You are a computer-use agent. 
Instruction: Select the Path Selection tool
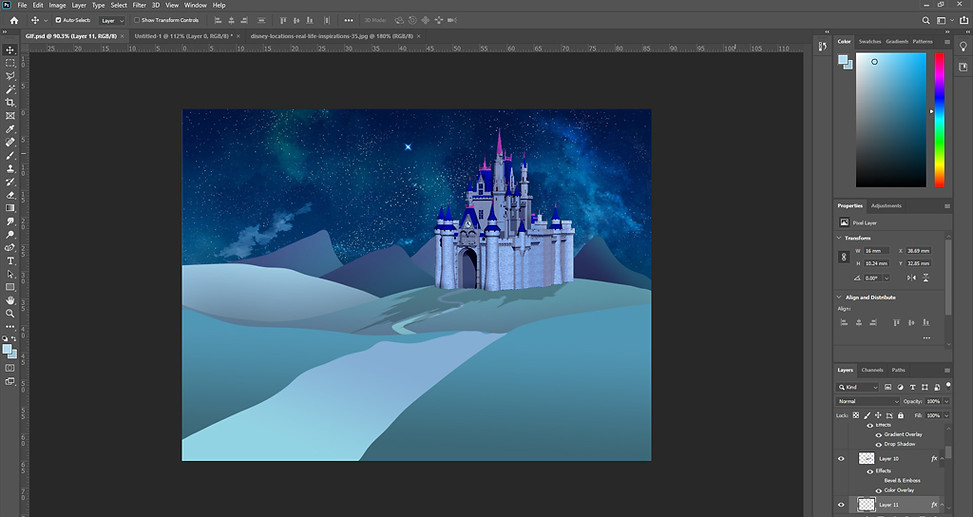pos(10,274)
